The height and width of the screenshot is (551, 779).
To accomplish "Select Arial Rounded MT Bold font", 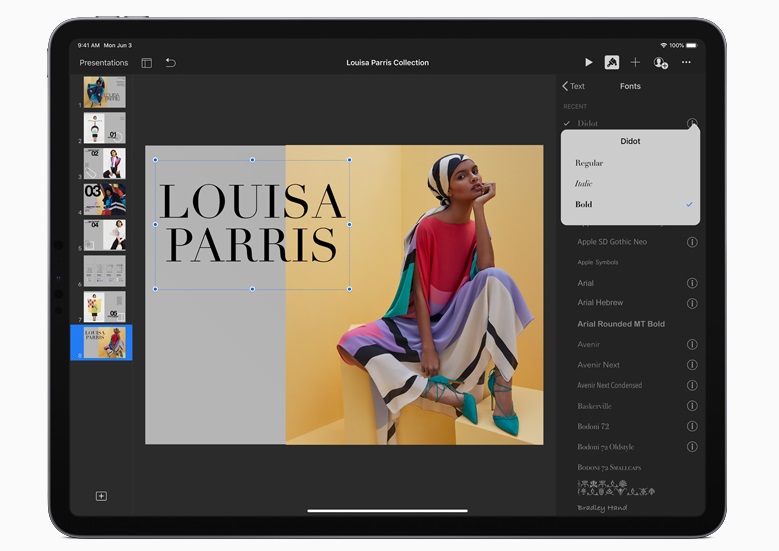I will (x=621, y=324).
